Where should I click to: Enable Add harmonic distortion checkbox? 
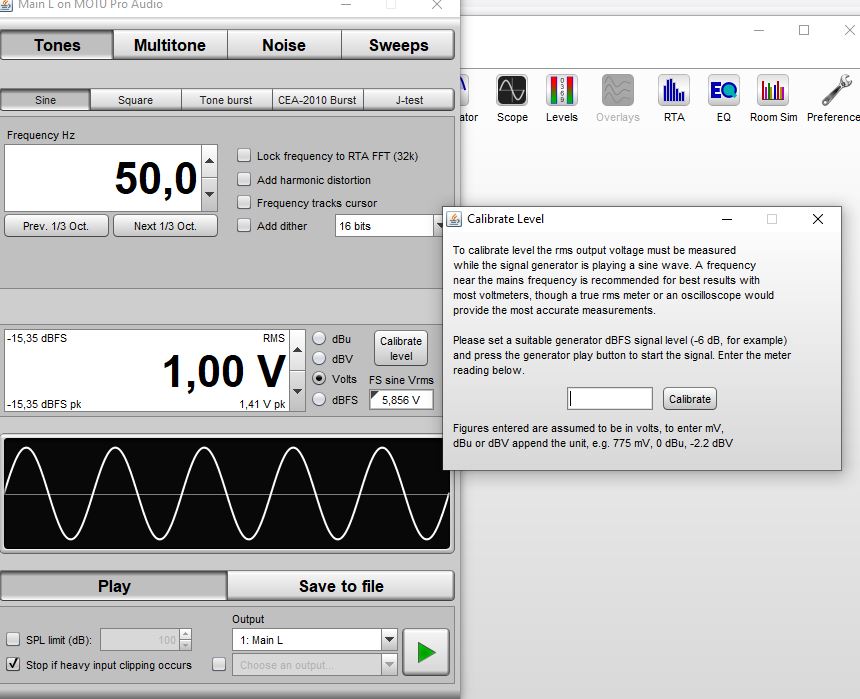coord(244,180)
